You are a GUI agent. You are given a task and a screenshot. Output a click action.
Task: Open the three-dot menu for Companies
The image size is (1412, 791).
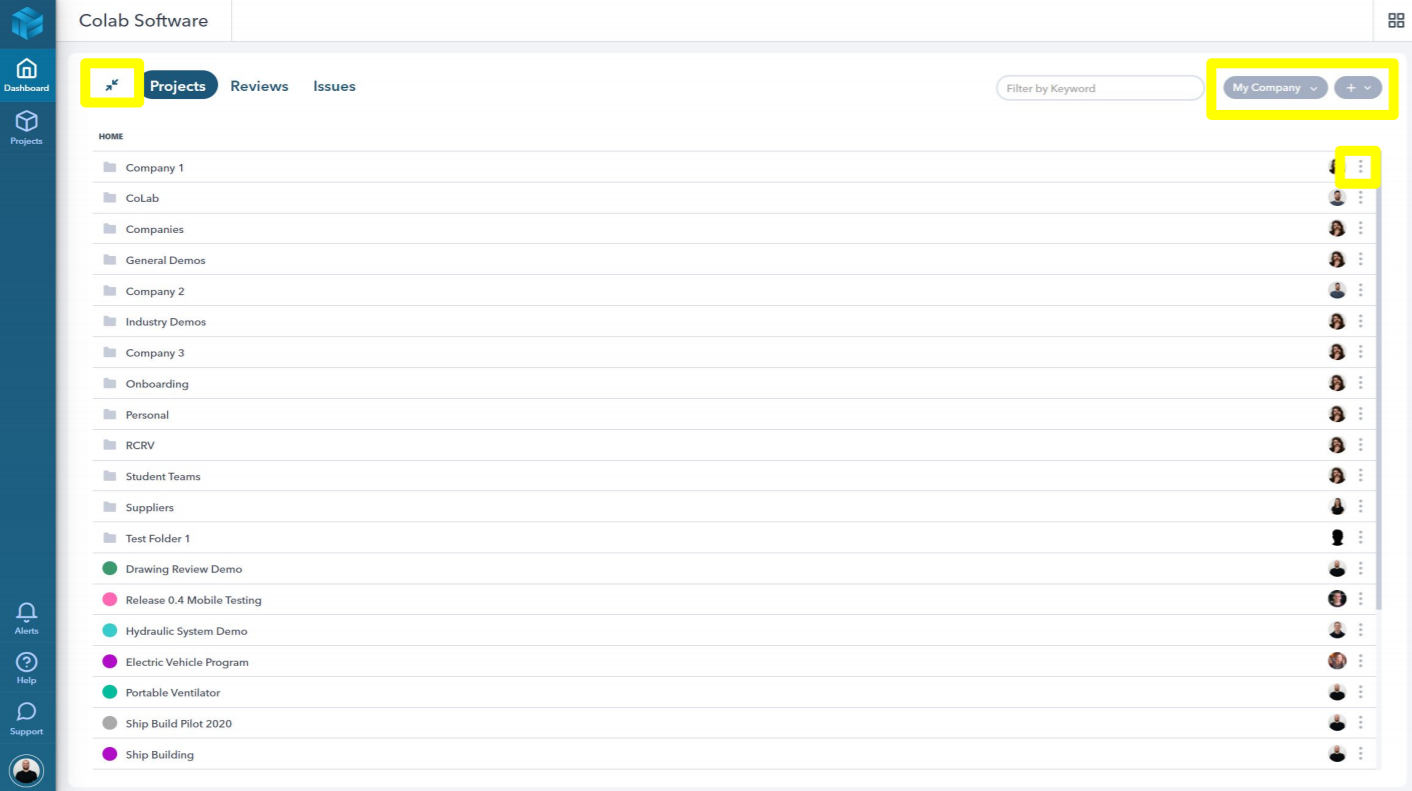[1360, 229]
